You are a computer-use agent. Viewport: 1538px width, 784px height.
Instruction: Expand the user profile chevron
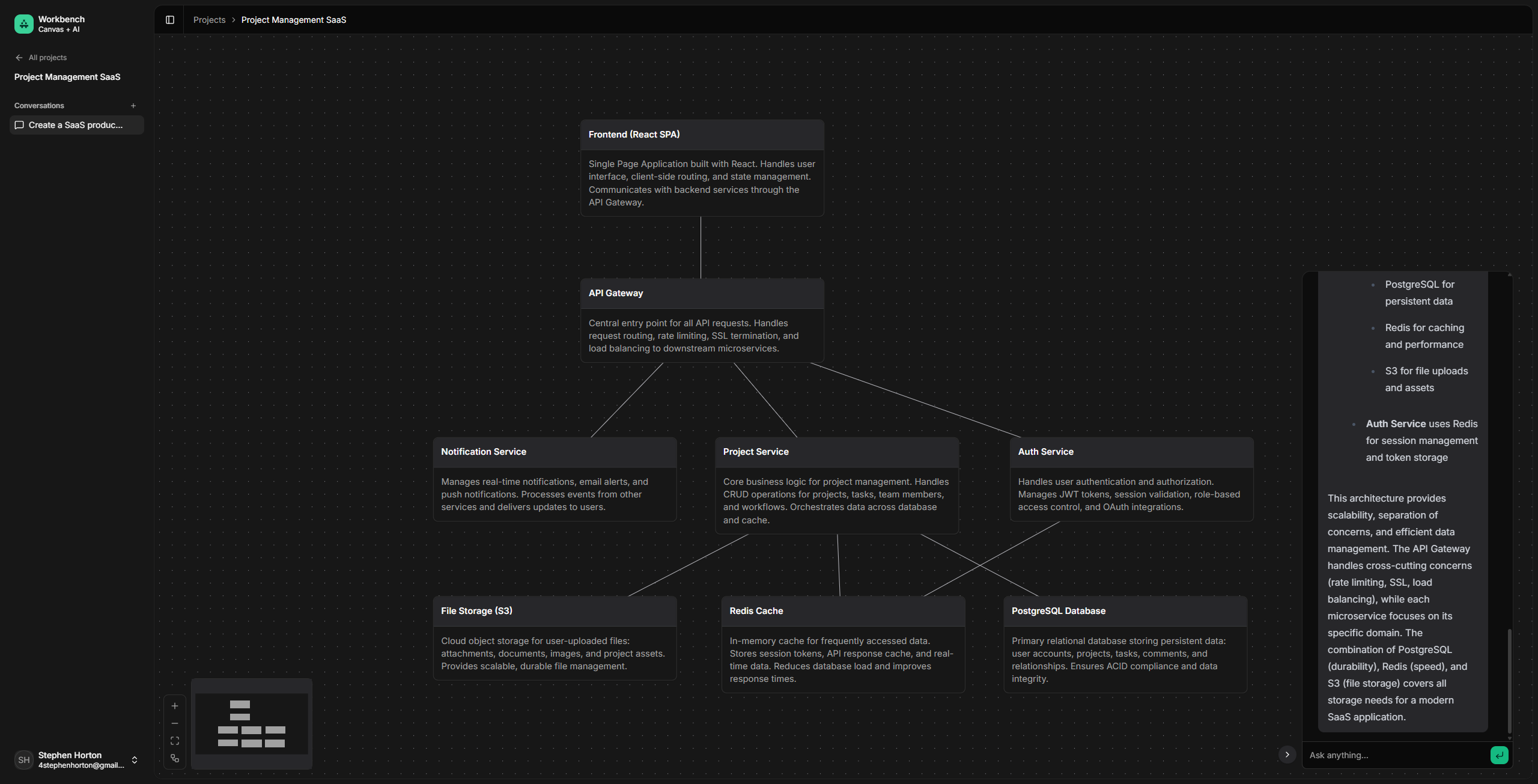click(x=135, y=759)
